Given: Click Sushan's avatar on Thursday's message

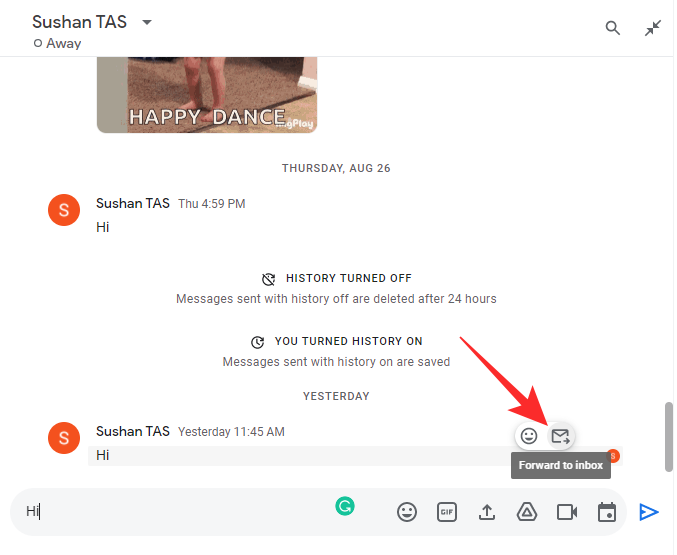Looking at the screenshot, I should coord(64,210).
